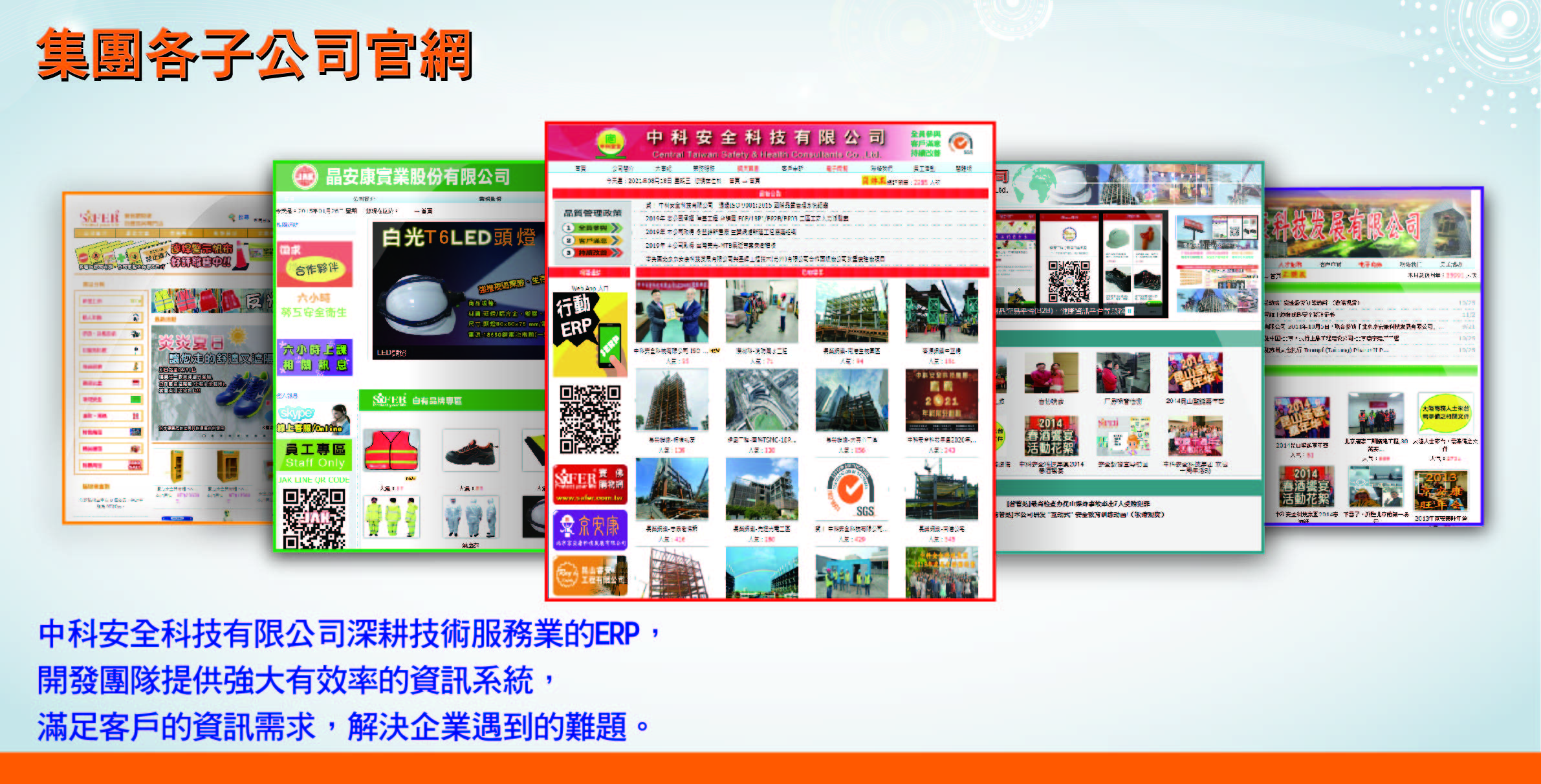The image size is (1541, 784).
Task: Open the 炎炎夏日 blue sneakers banner
Action: point(212,382)
